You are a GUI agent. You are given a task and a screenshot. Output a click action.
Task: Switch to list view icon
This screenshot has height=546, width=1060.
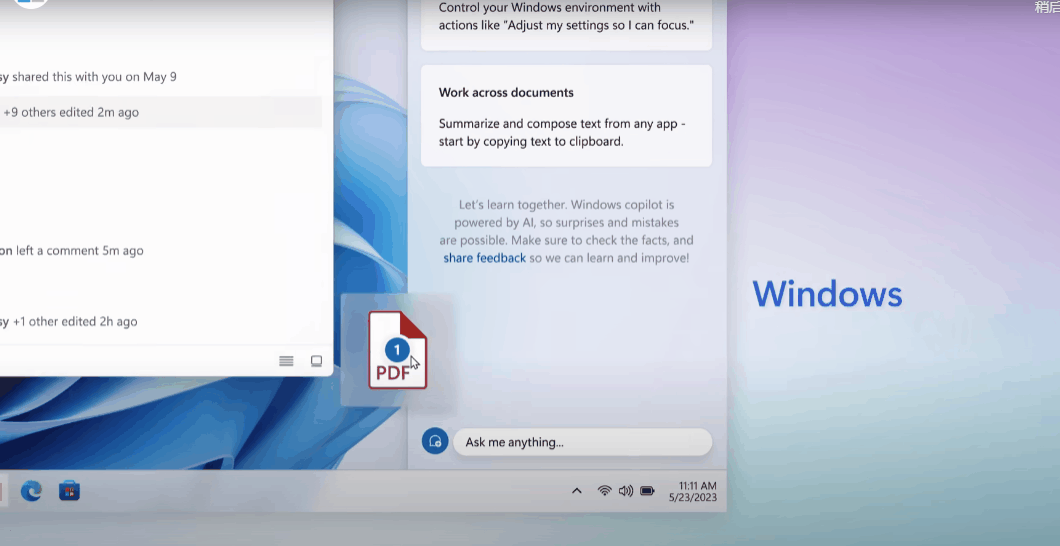click(287, 361)
